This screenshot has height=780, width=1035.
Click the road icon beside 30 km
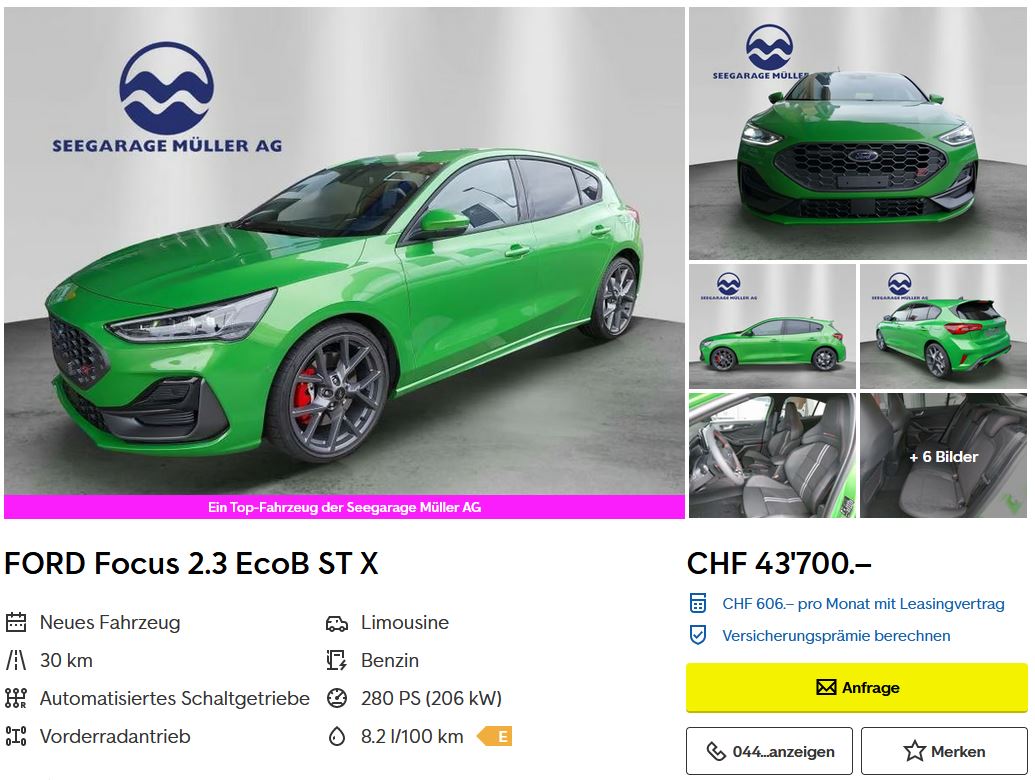[x=16, y=661]
